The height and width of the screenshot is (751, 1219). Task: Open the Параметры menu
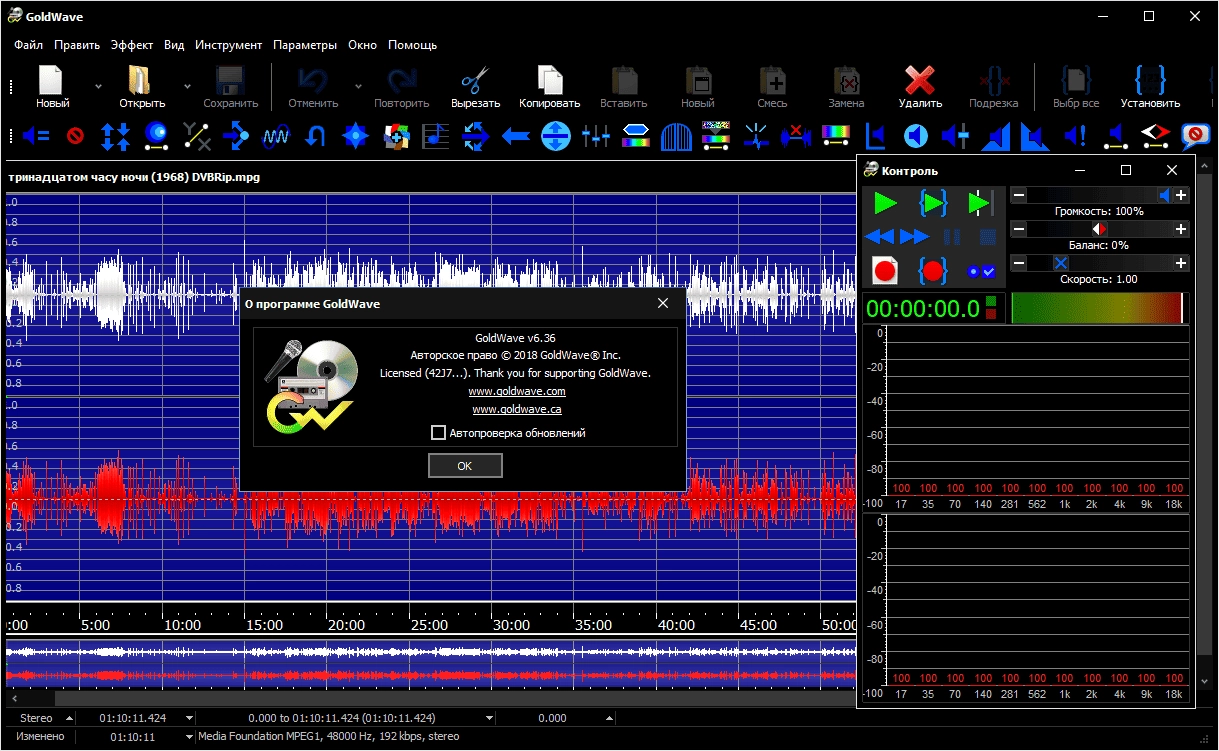(305, 45)
